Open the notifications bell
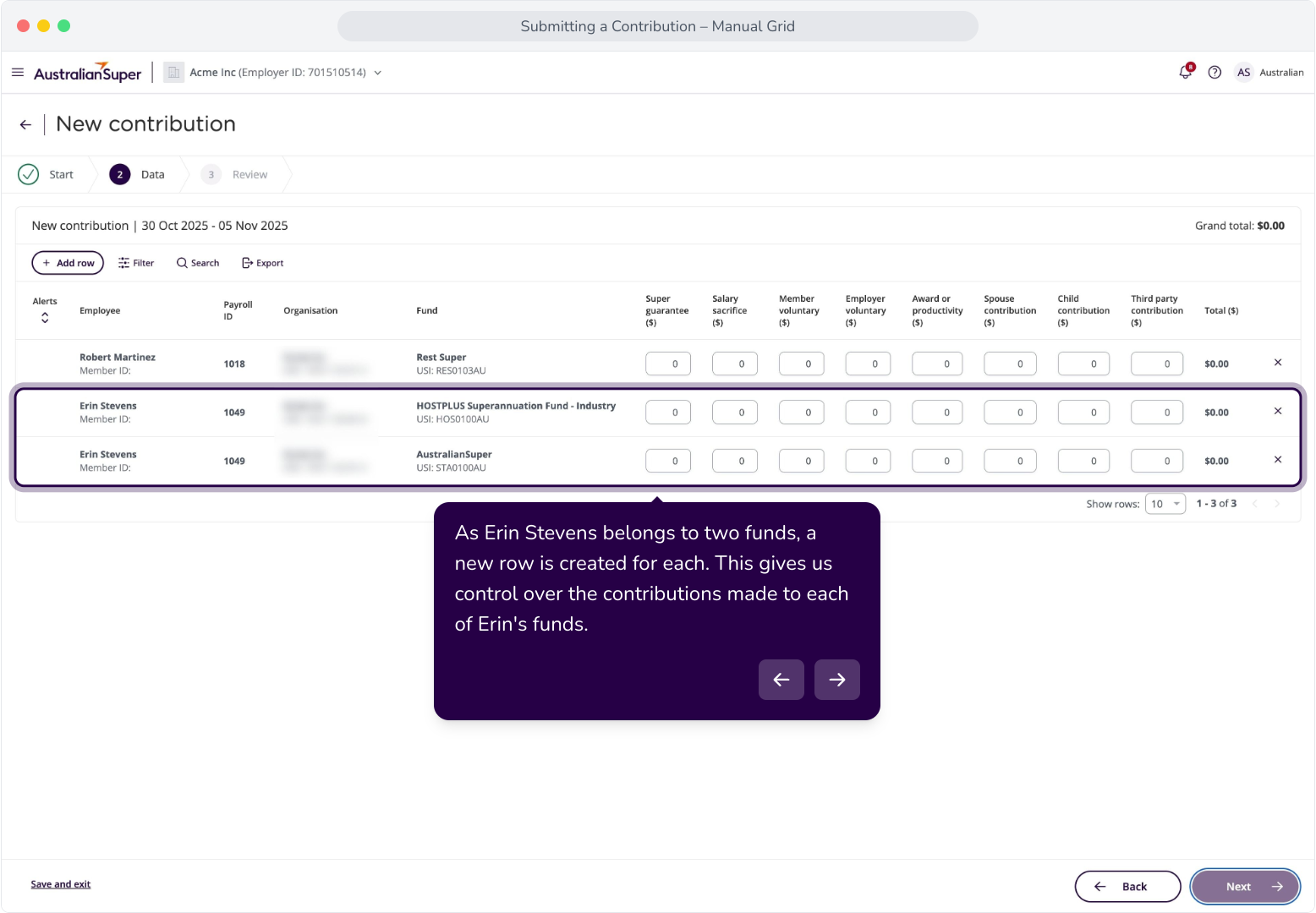The width and height of the screenshot is (1316, 913). [x=1186, y=73]
